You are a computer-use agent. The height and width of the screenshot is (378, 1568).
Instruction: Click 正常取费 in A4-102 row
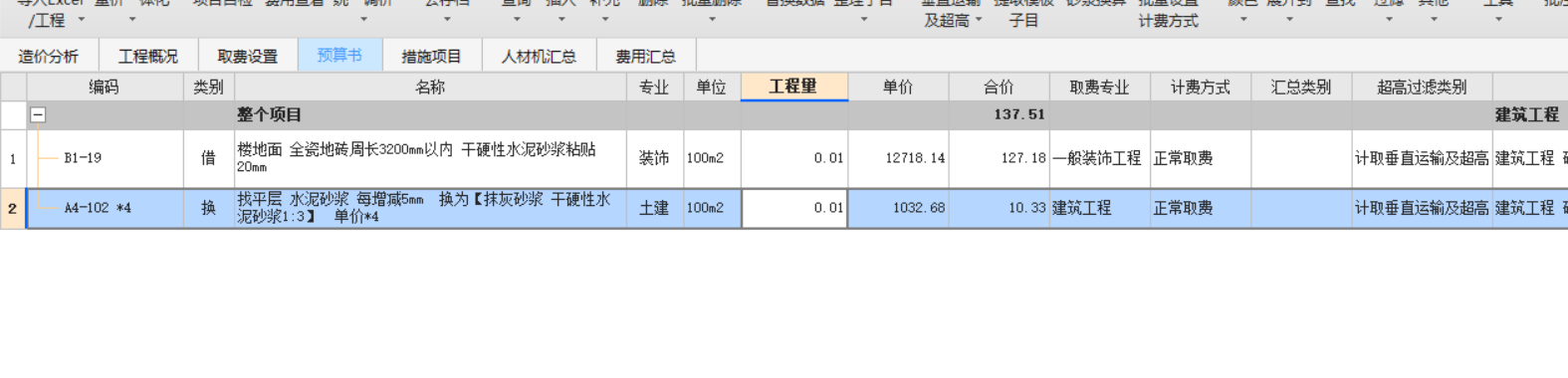tap(1201, 209)
